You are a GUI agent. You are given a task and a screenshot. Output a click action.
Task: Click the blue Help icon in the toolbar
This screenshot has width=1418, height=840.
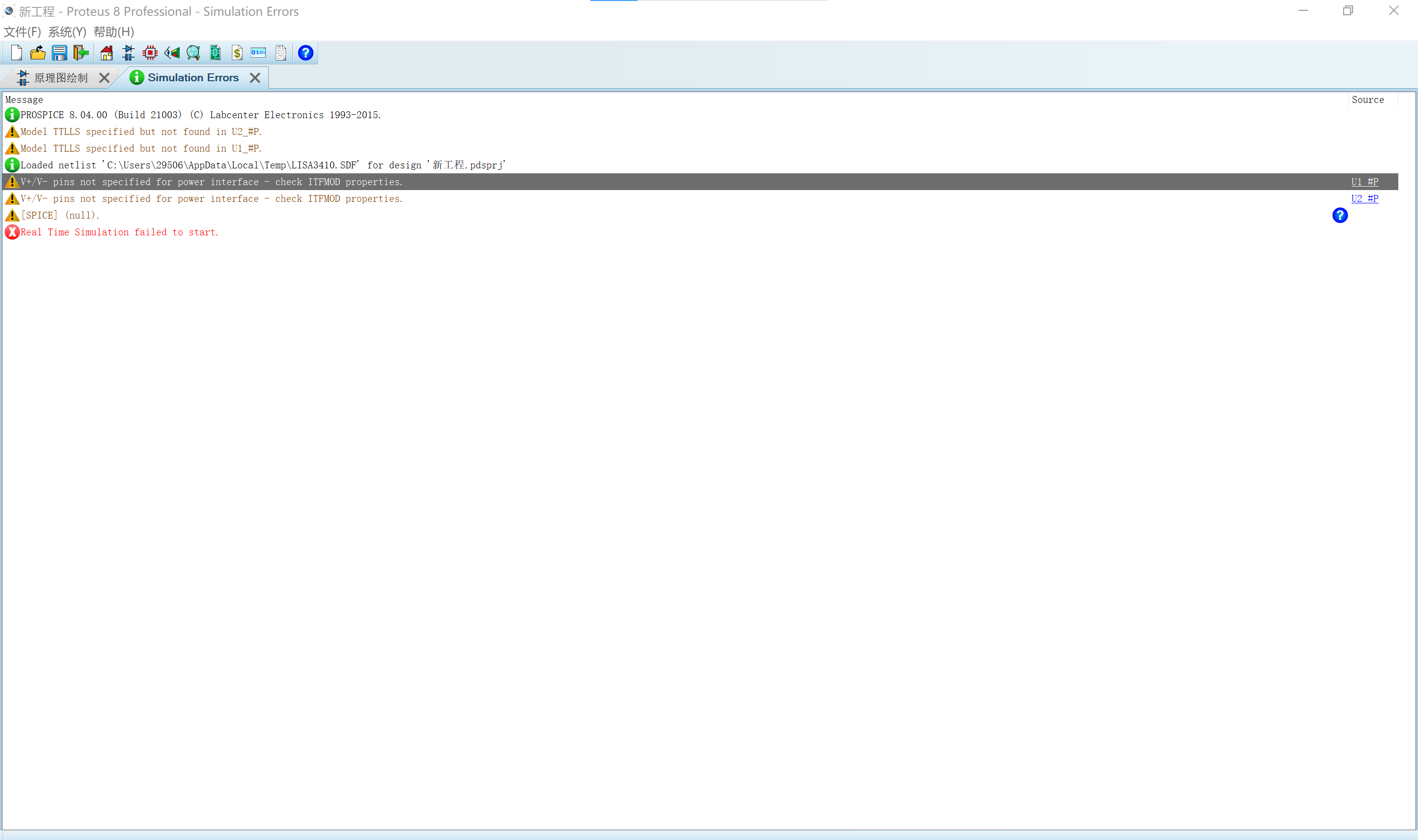306,53
